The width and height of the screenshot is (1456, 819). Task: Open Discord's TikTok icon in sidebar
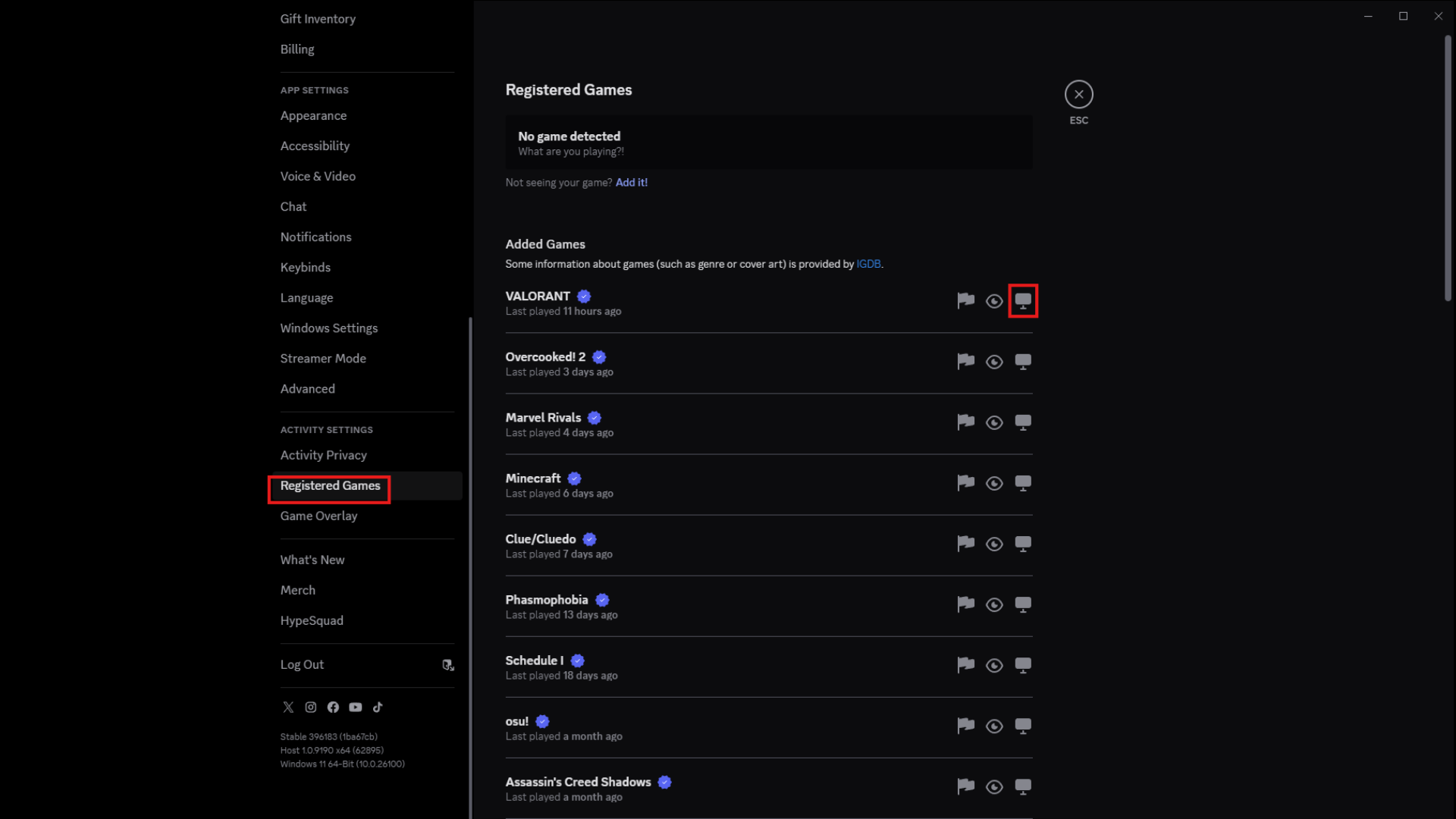[x=378, y=707]
